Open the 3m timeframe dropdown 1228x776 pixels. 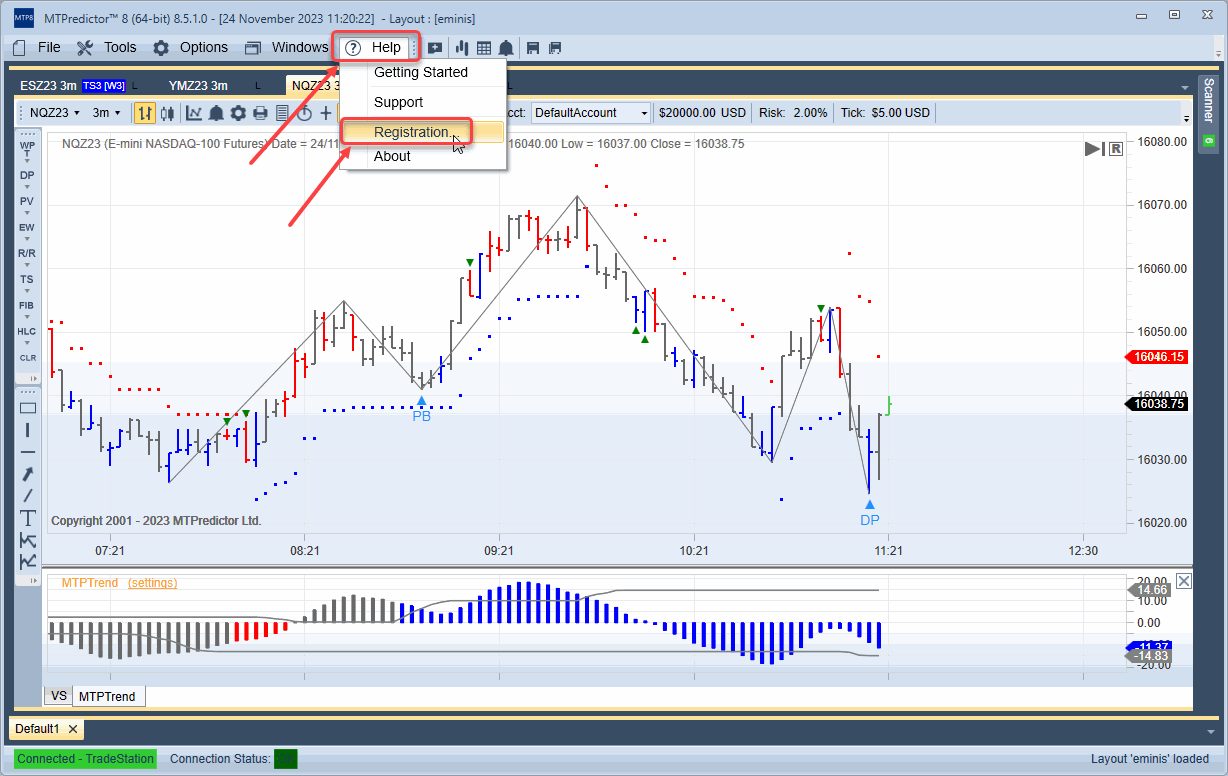pos(106,113)
